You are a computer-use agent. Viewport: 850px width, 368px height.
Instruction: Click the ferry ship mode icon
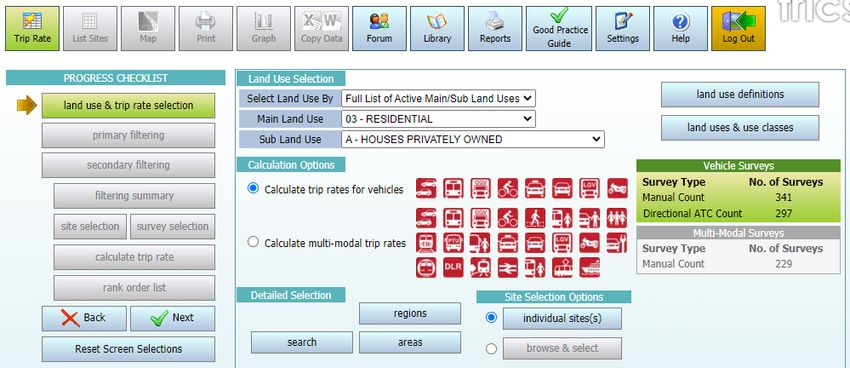coord(589,267)
